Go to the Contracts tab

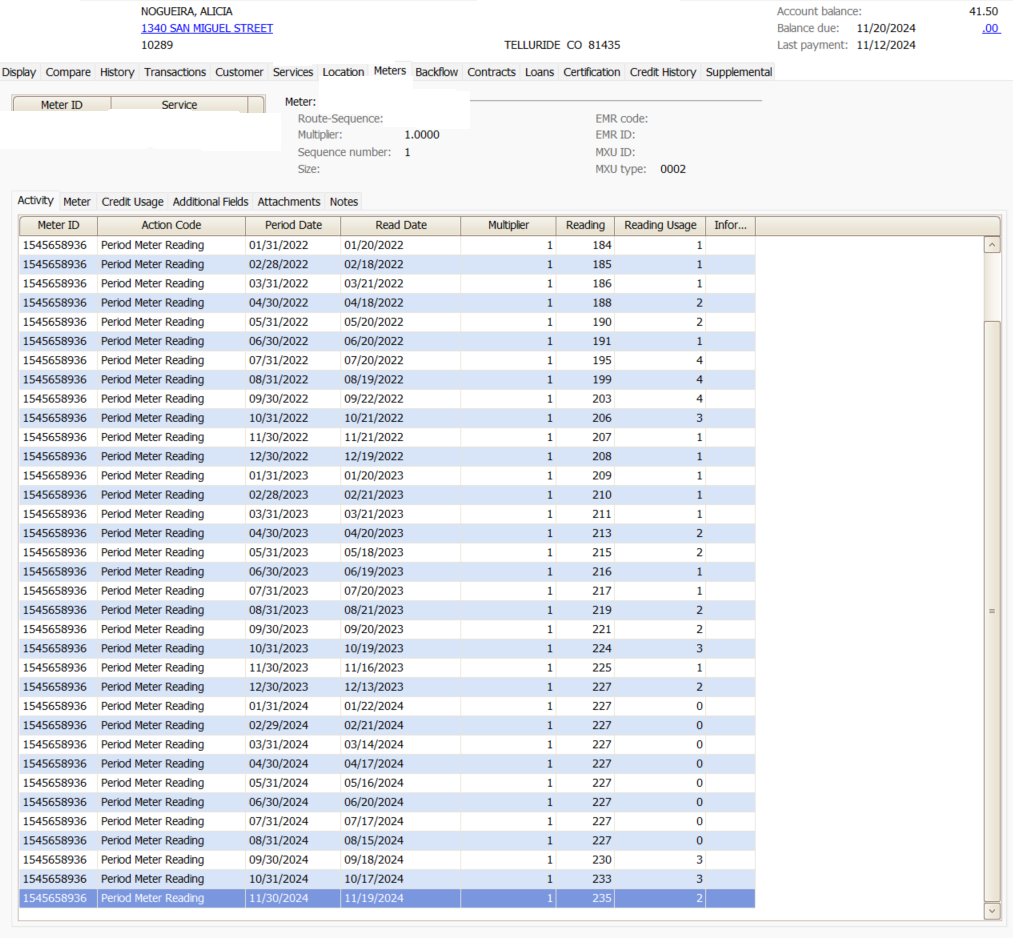[x=491, y=72]
